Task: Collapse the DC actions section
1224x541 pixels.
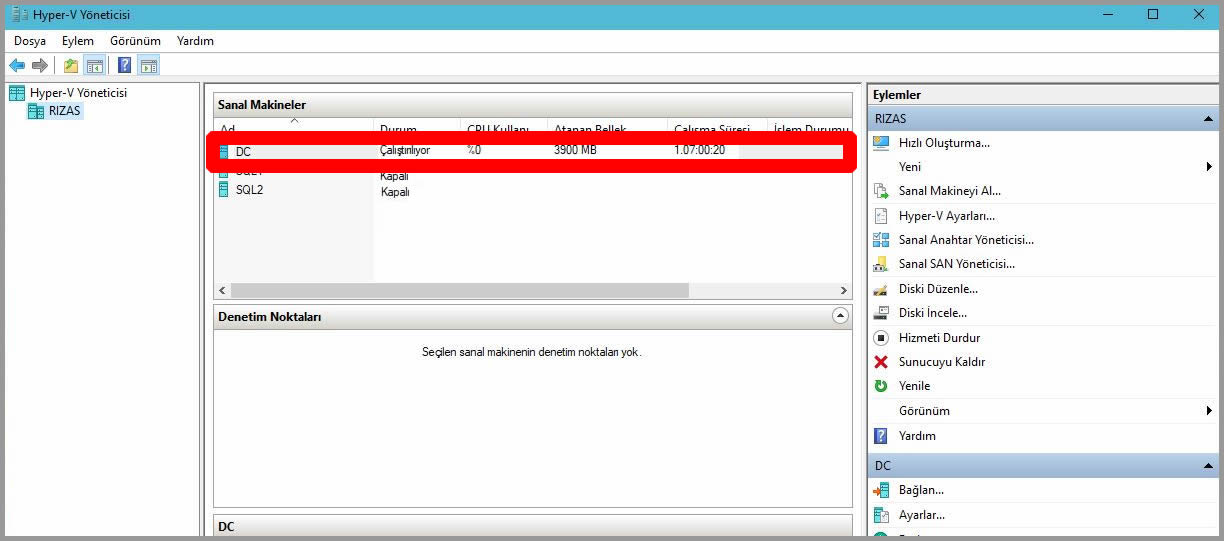Action: pyautogui.click(x=1208, y=466)
